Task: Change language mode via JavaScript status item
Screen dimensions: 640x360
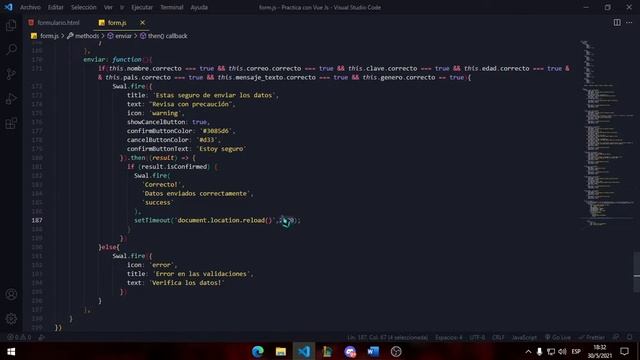Action: [x=524, y=338]
